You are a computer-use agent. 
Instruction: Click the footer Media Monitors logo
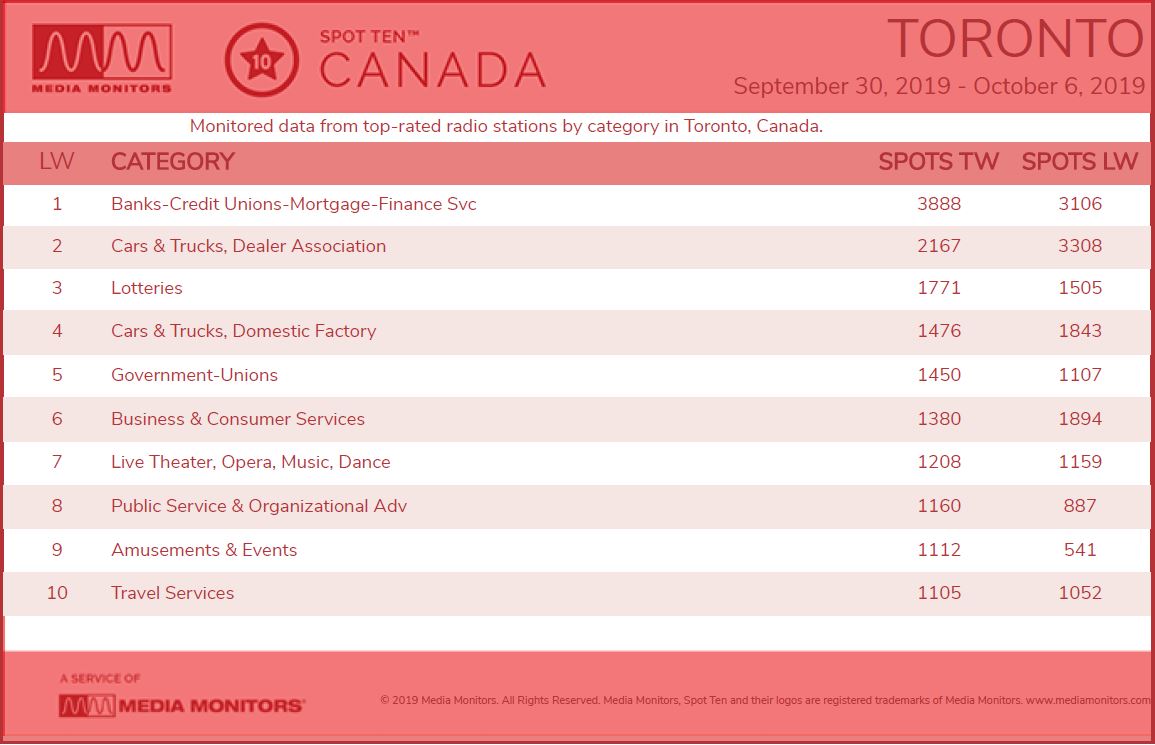coord(181,705)
